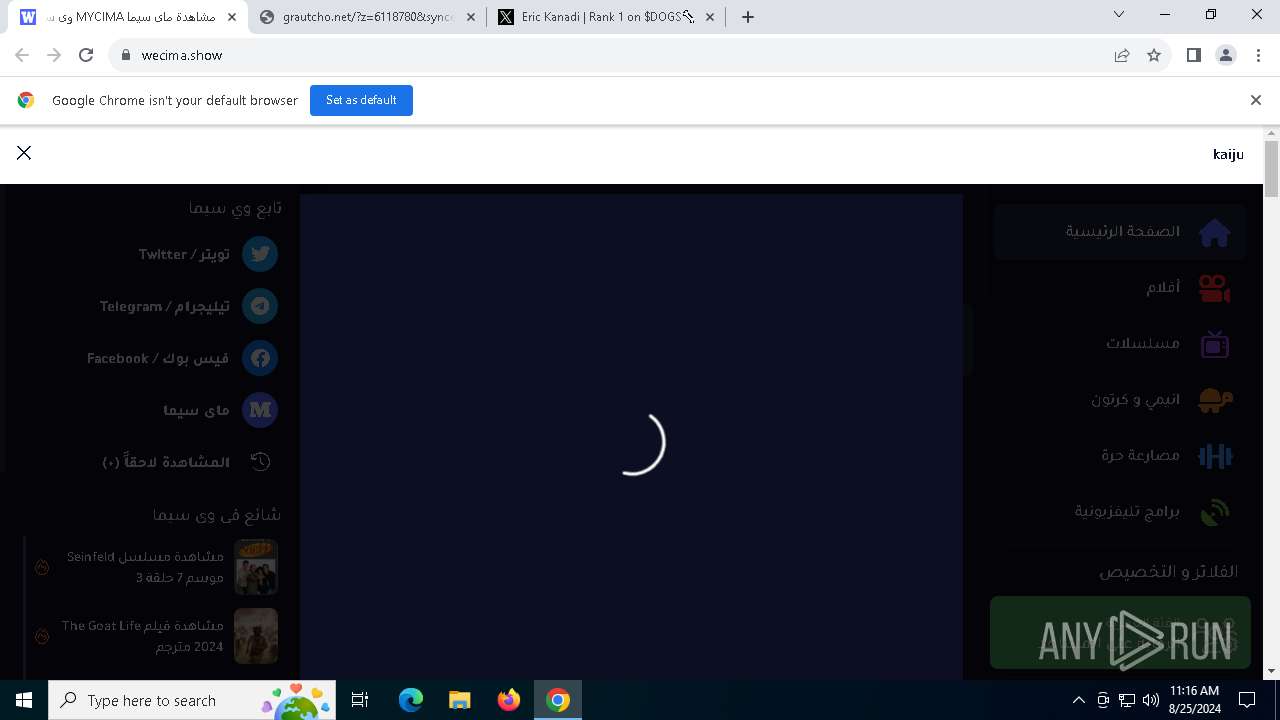Click the Facebook circle icon

(x=260, y=358)
